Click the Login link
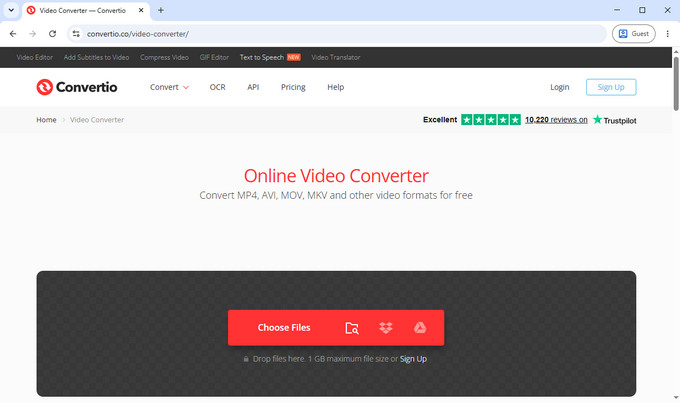 (x=559, y=87)
